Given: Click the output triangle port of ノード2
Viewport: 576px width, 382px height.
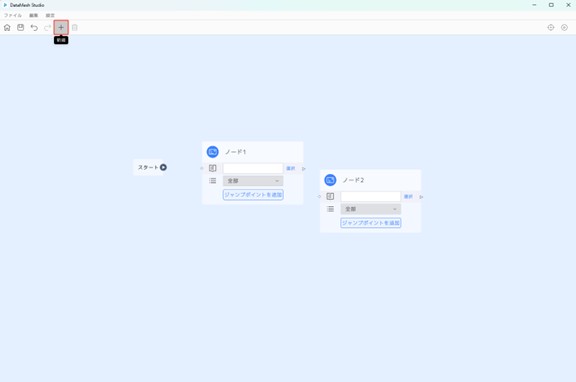Looking at the screenshot, I should [421, 197].
